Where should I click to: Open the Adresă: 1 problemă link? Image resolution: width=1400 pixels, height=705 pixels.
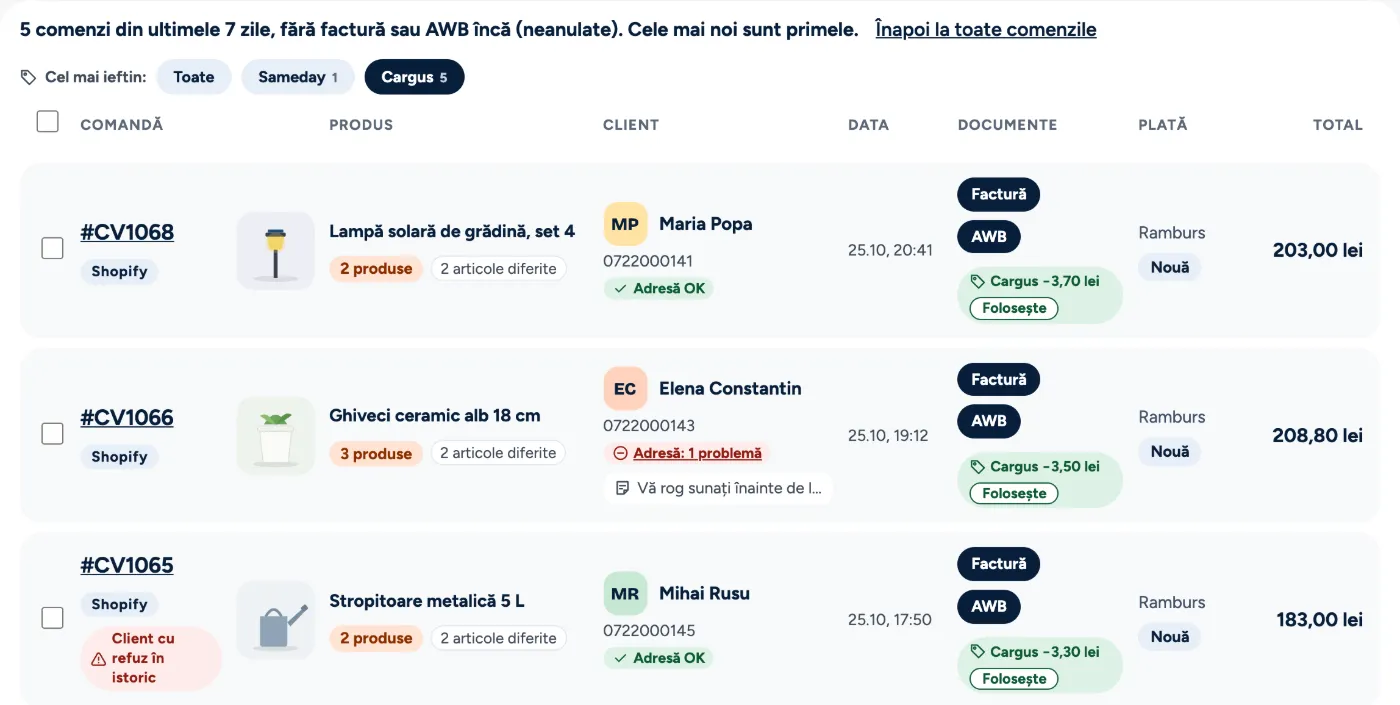tap(697, 453)
